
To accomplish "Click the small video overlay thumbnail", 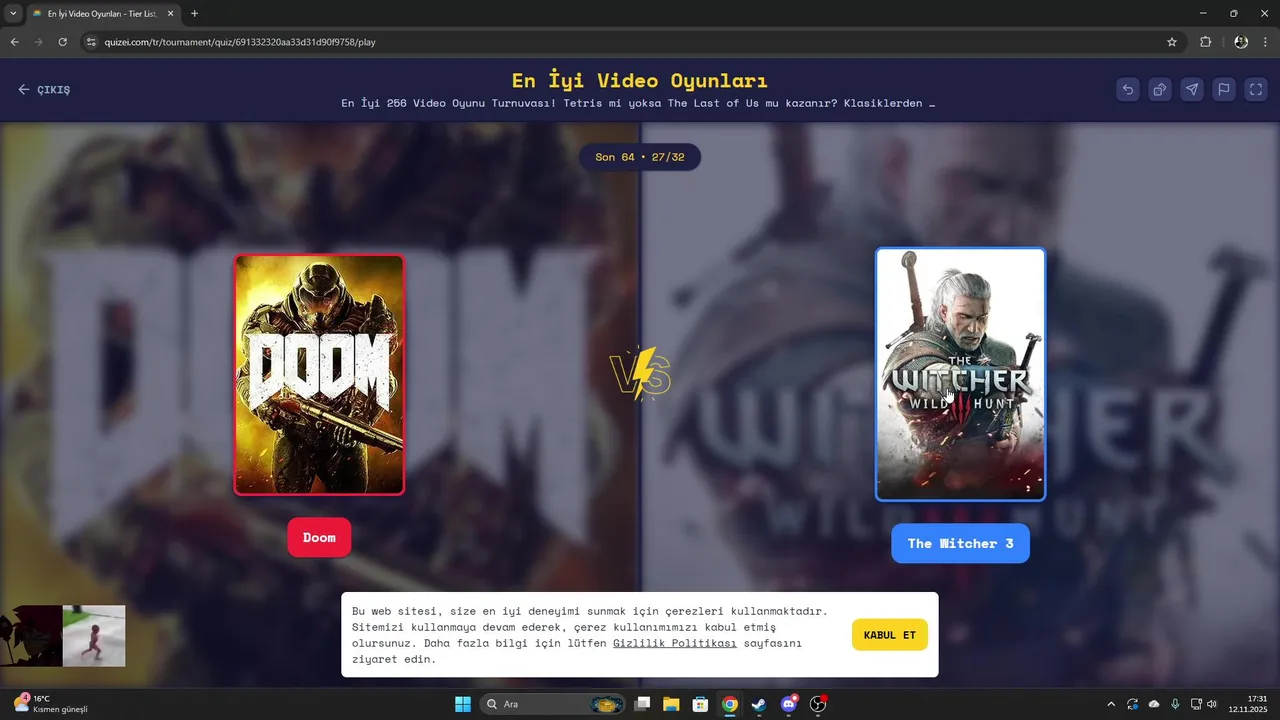I will coord(63,636).
